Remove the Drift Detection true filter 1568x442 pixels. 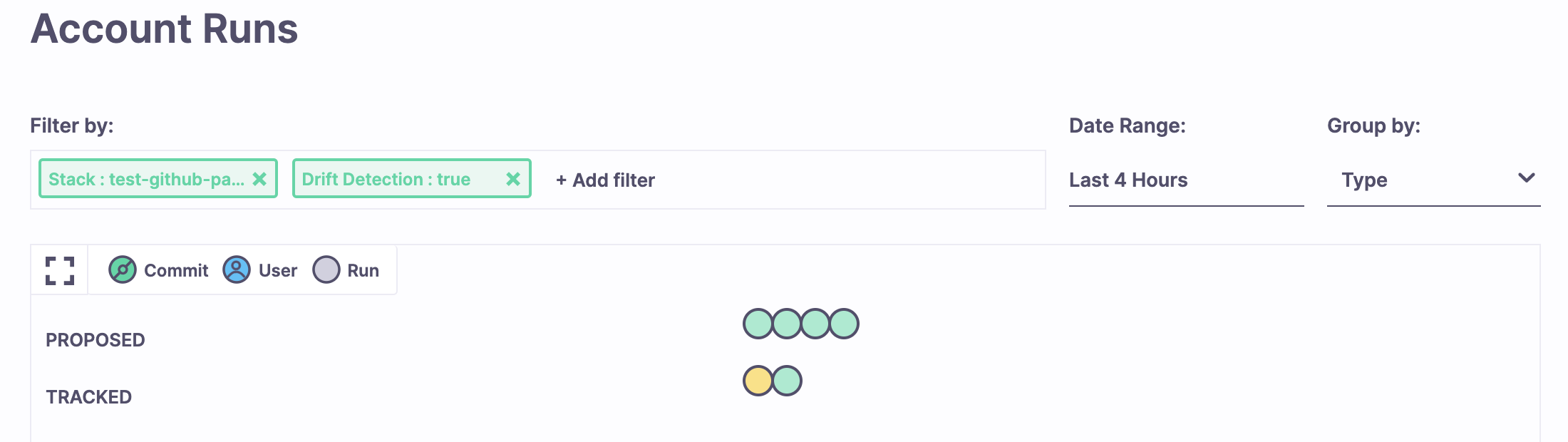[x=512, y=179]
